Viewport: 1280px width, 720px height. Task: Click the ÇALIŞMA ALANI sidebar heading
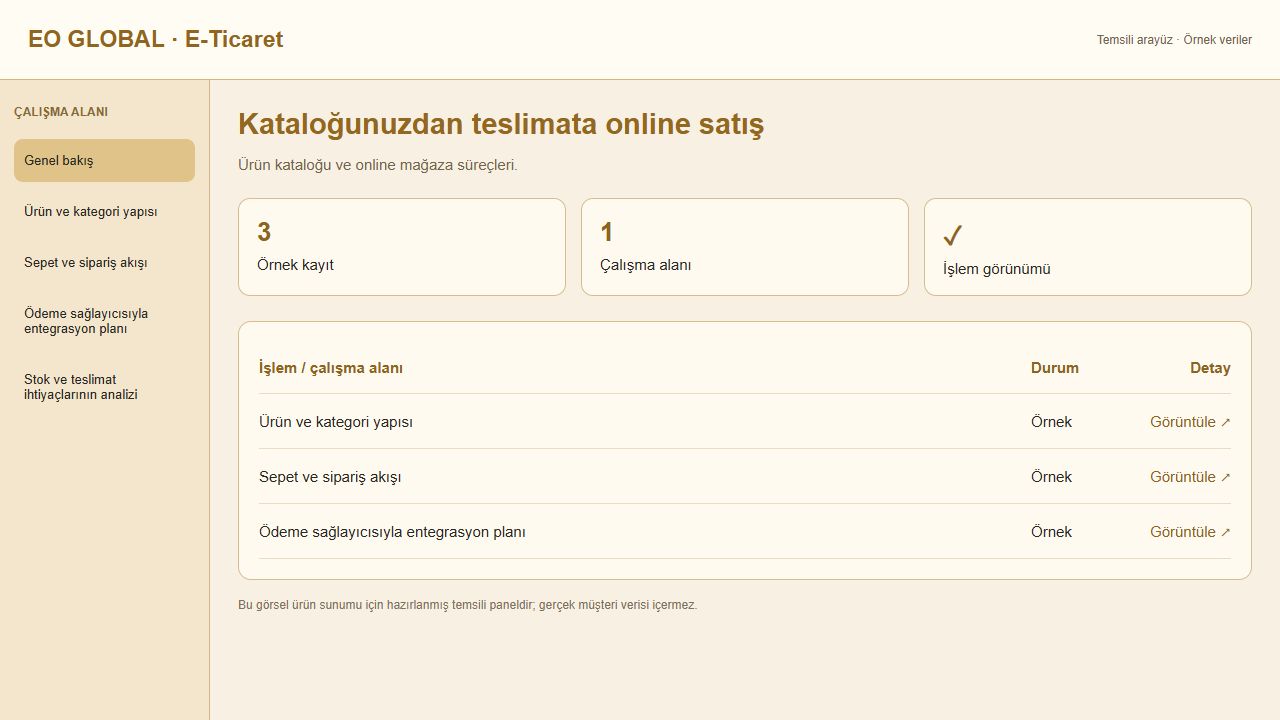pos(61,112)
